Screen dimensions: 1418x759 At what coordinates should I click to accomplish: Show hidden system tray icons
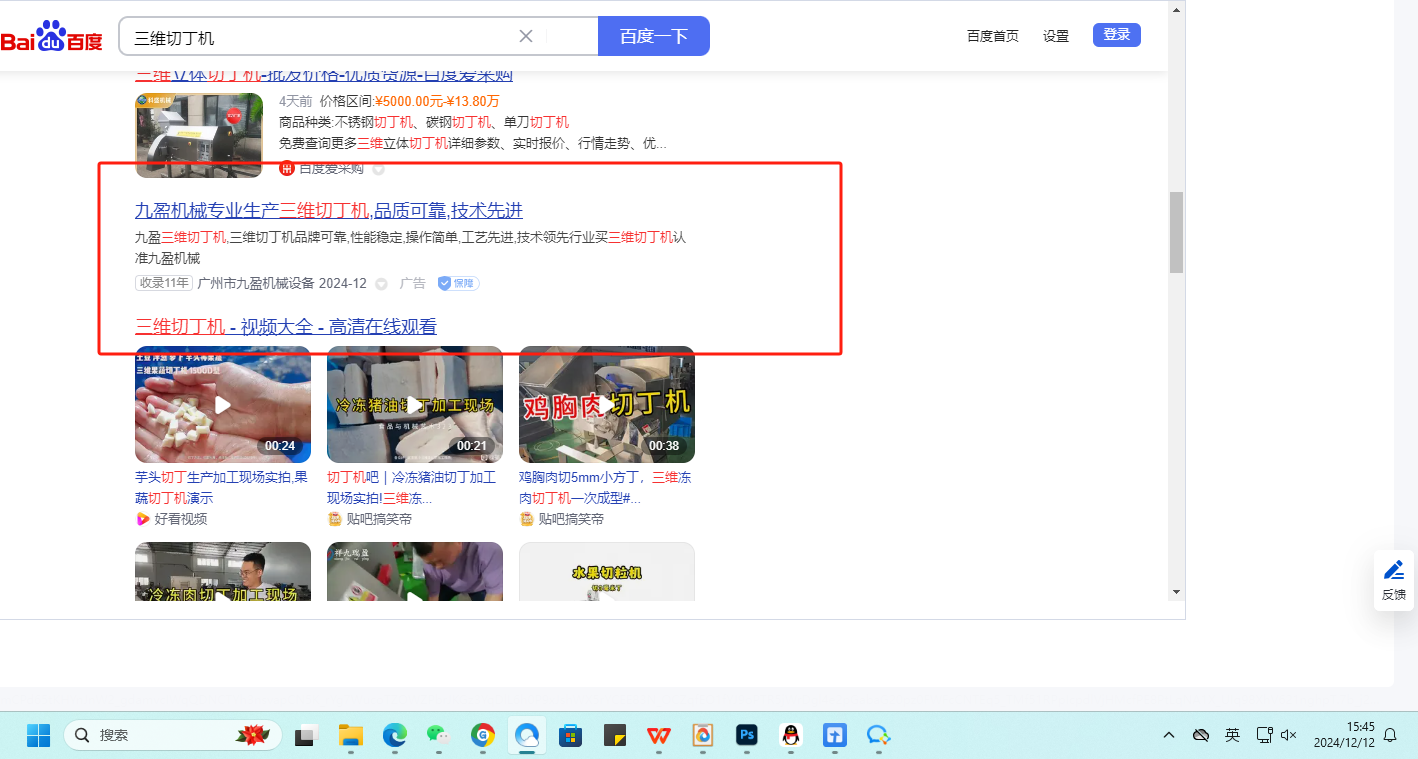(x=1169, y=735)
